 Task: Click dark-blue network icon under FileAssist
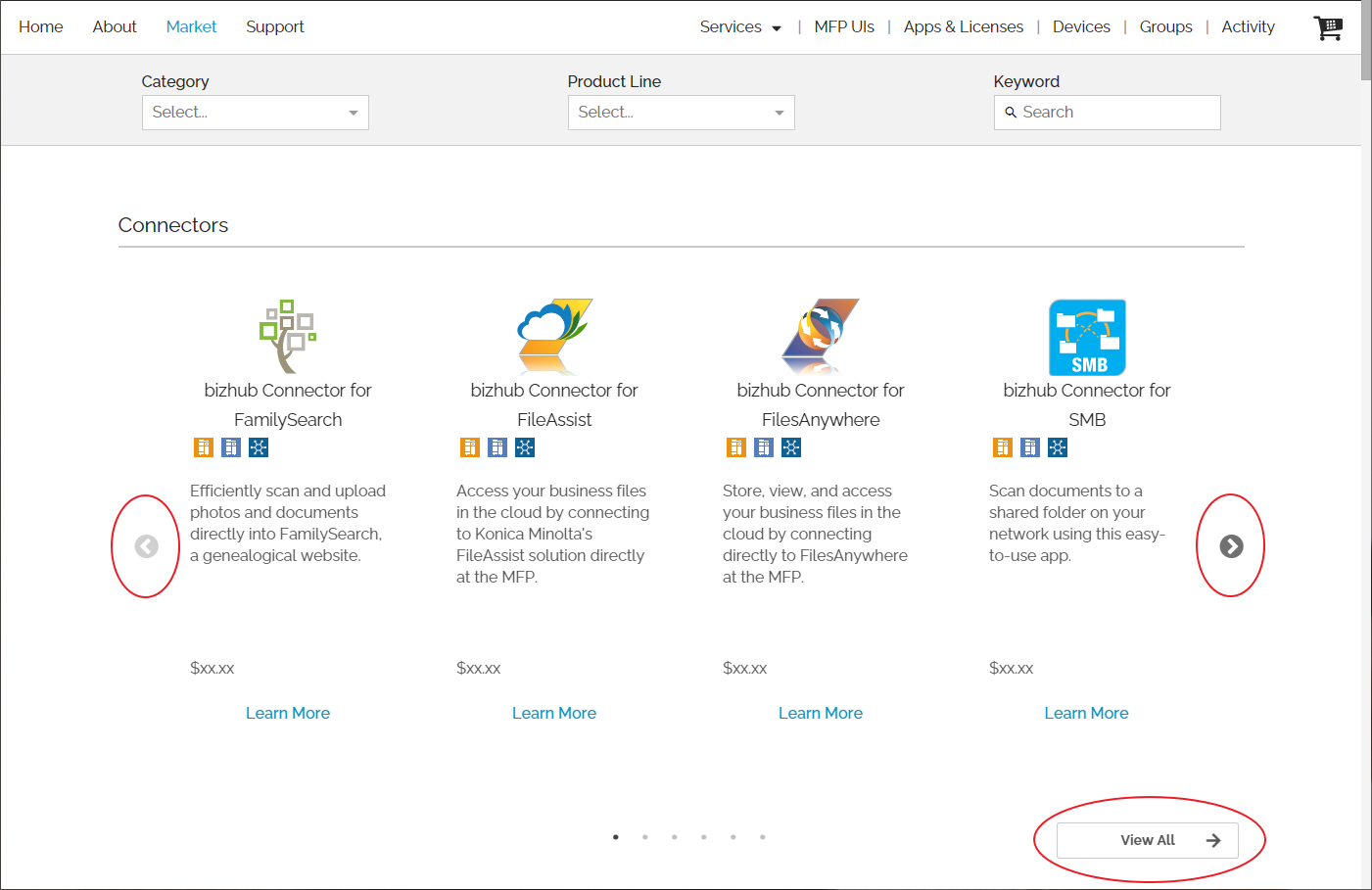pyautogui.click(x=525, y=447)
